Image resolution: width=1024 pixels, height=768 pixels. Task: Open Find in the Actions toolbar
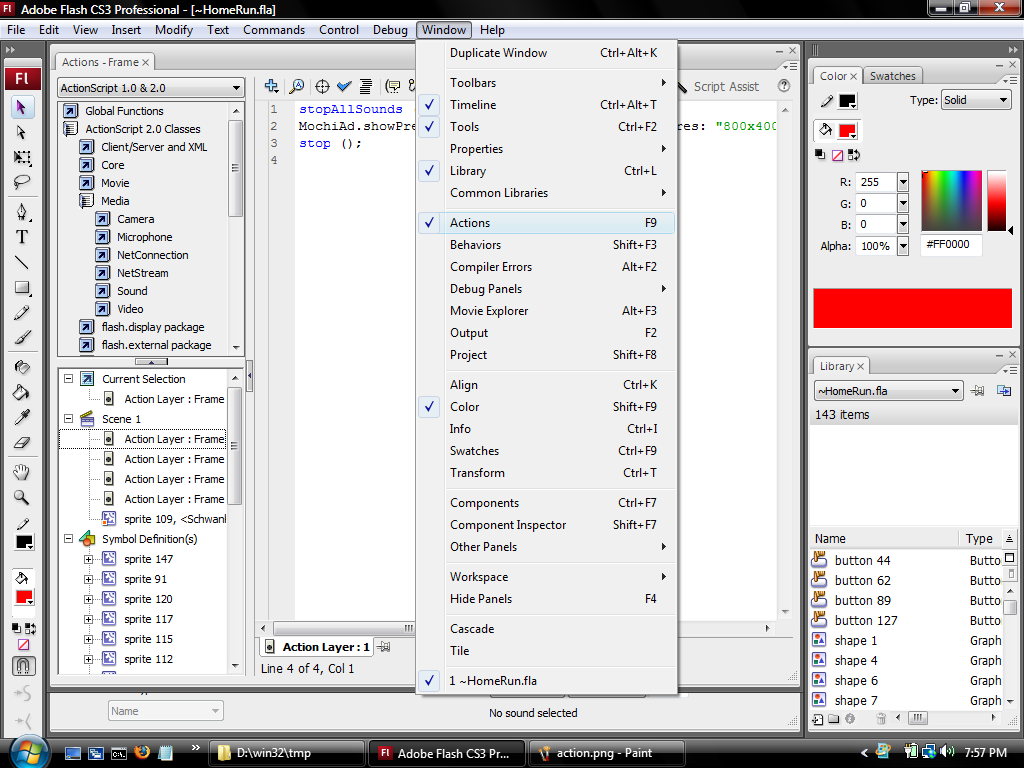(296, 86)
